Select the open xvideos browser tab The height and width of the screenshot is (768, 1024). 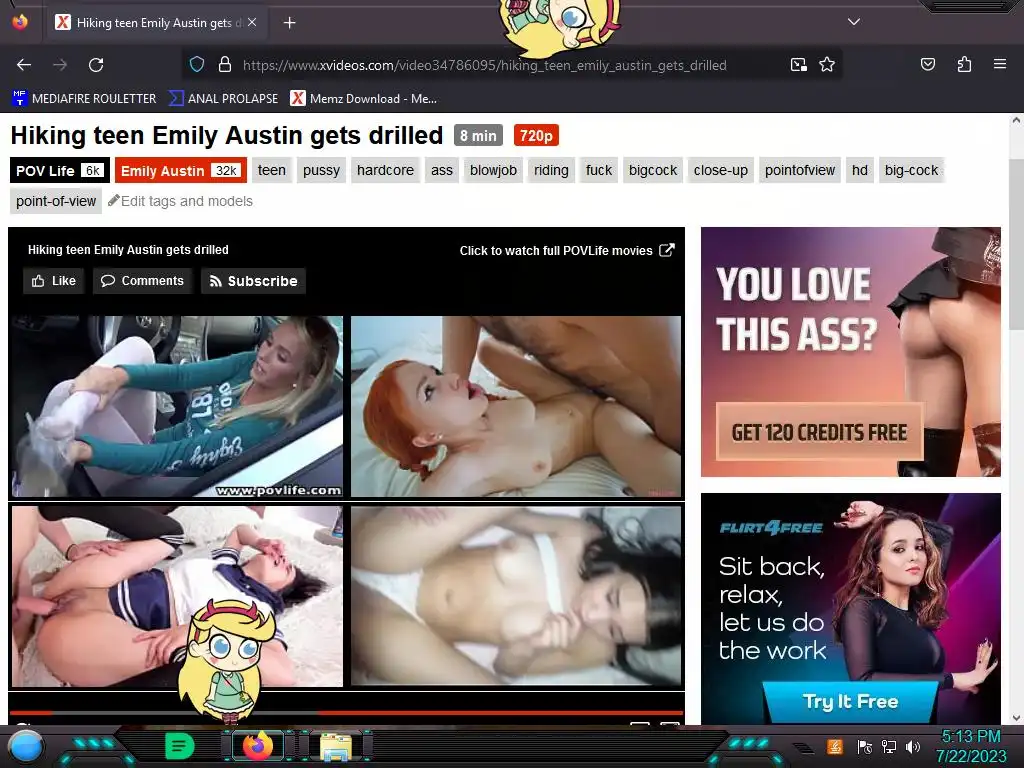pyautogui.click(x=157, y=23)
